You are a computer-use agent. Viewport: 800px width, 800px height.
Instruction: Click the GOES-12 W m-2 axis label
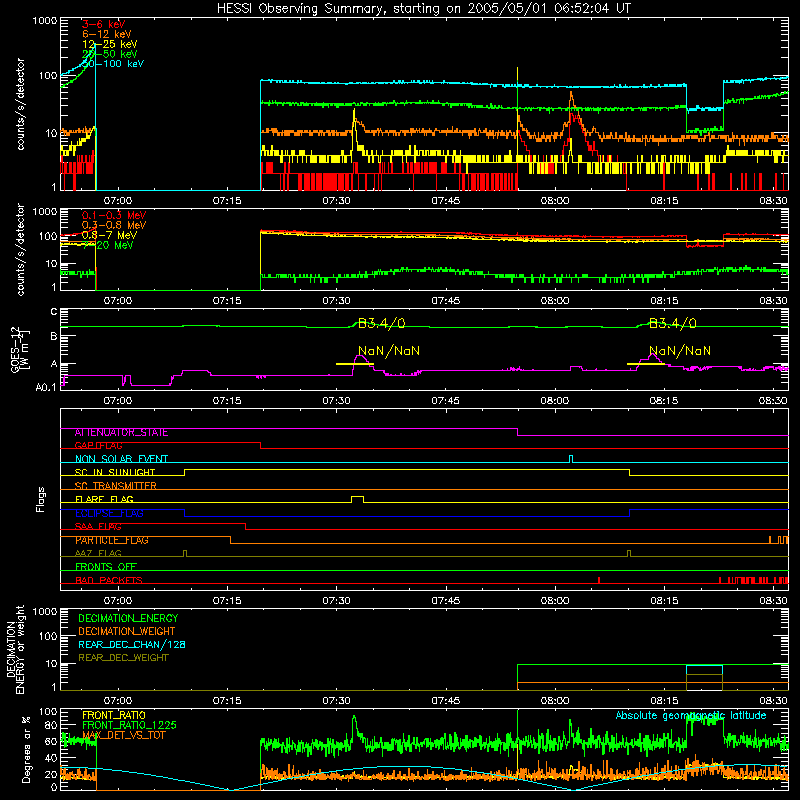pyautogui.click(x=20, y=349)
